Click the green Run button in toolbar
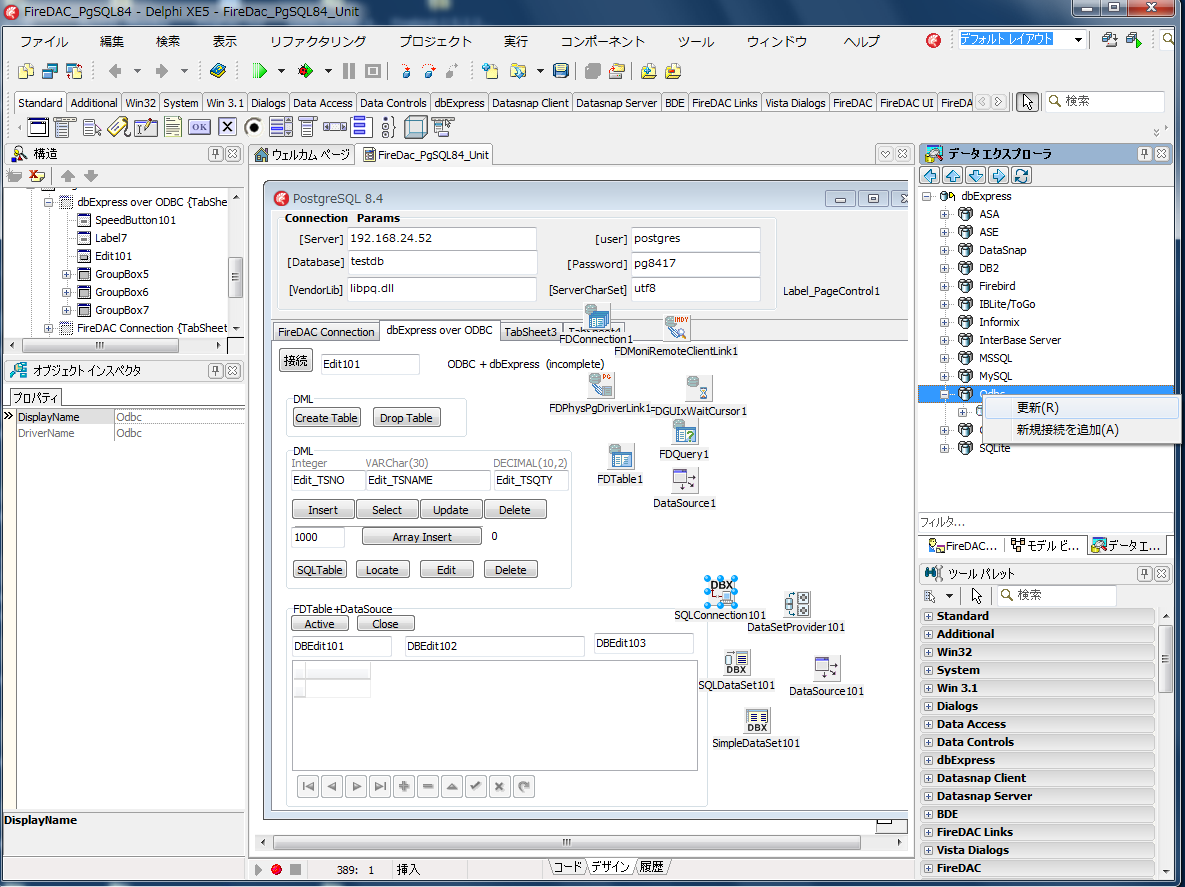Screen dimensions: 1185x887 click(260, 71)
